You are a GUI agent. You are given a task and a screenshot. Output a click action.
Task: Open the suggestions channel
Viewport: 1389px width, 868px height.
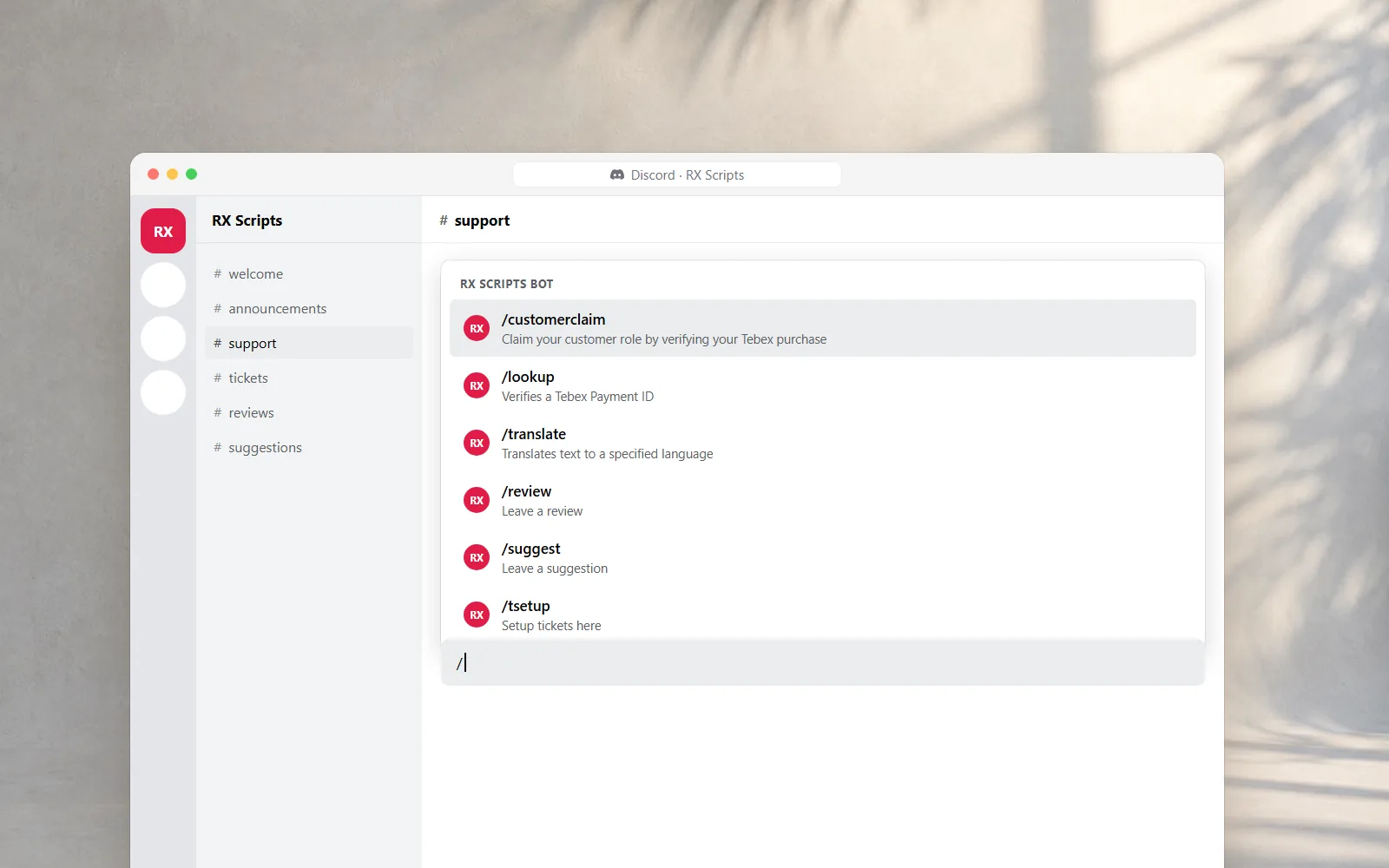point(309,447)
